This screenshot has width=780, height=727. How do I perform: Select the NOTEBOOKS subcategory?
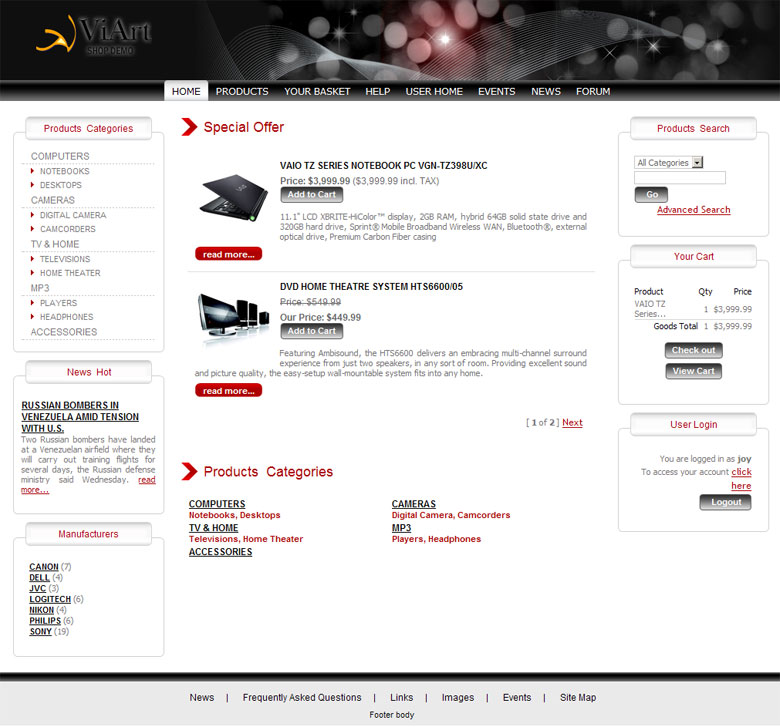pyautogui.click(x=65, y=171)
